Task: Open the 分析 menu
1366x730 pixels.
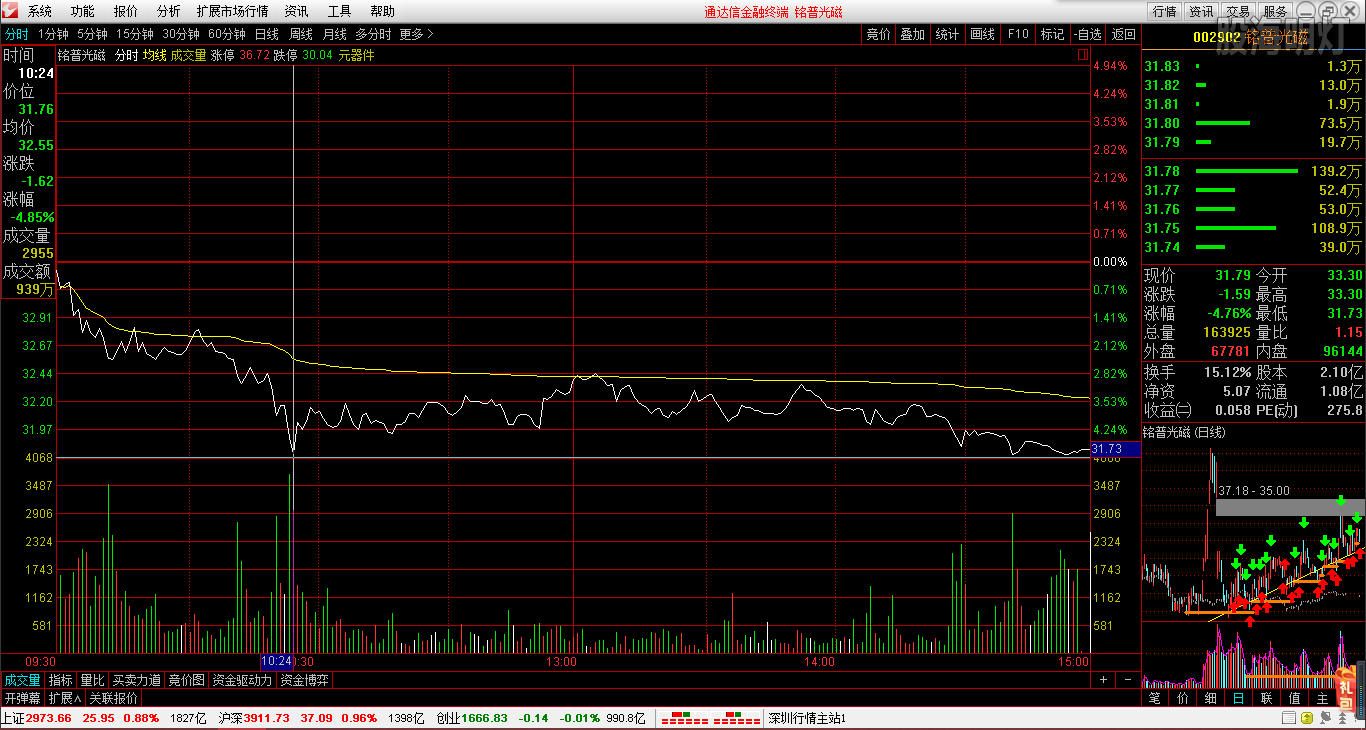Action: pos(169,11)
